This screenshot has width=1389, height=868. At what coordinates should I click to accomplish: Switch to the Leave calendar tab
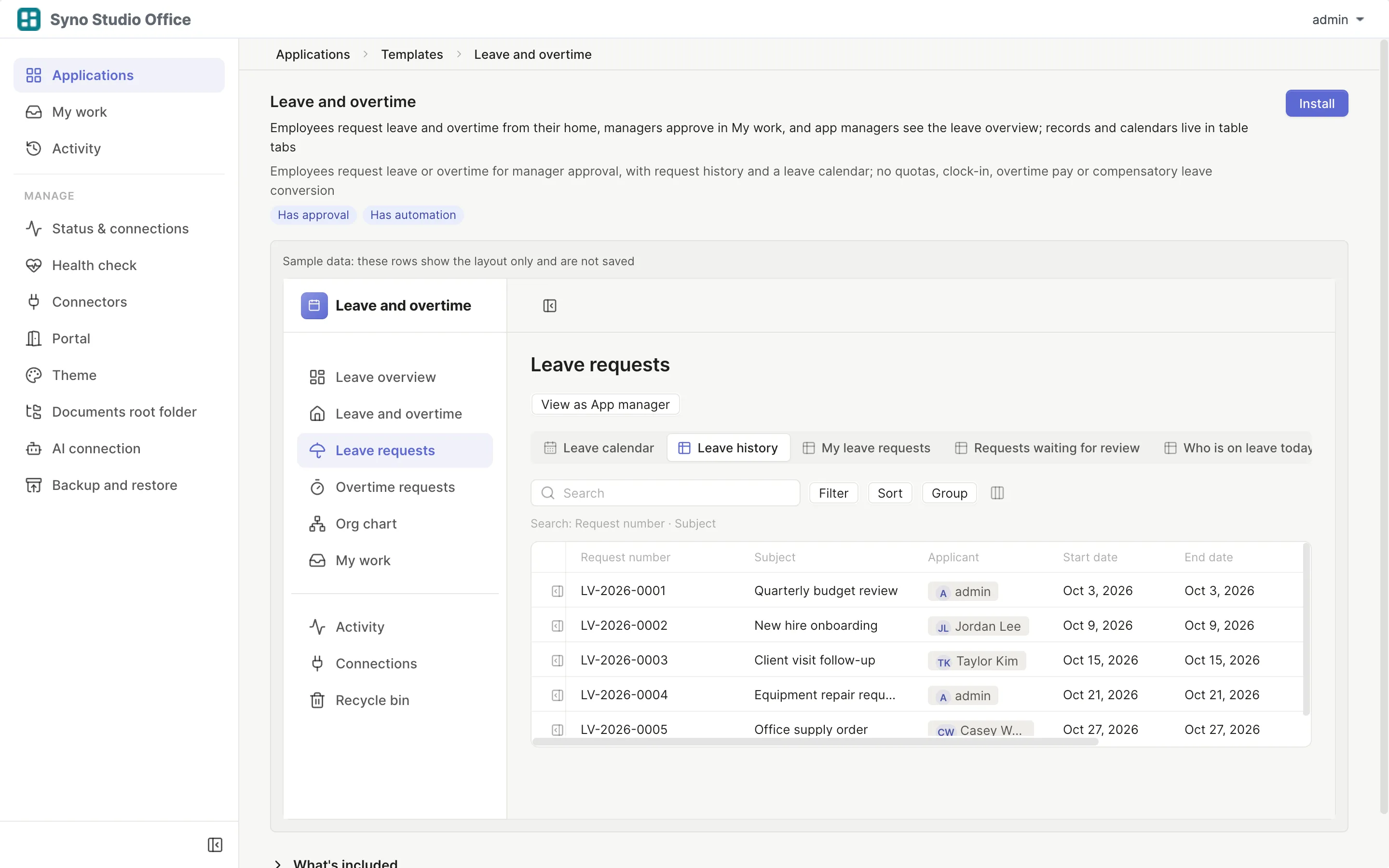pos(599,448)
